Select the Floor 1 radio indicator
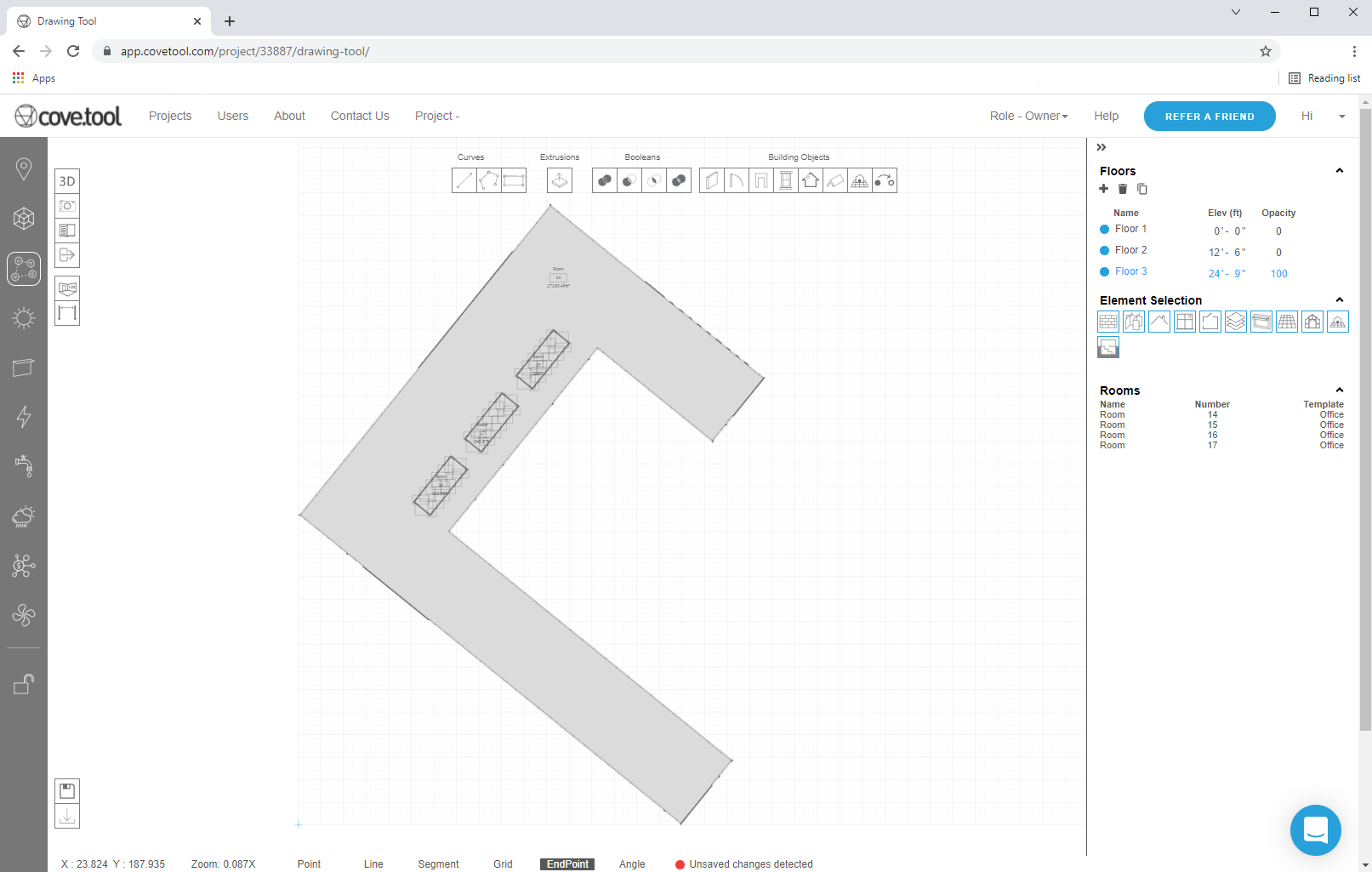Image resolution: width=1372 pixels, height=872 pixels. (1105, 228)
